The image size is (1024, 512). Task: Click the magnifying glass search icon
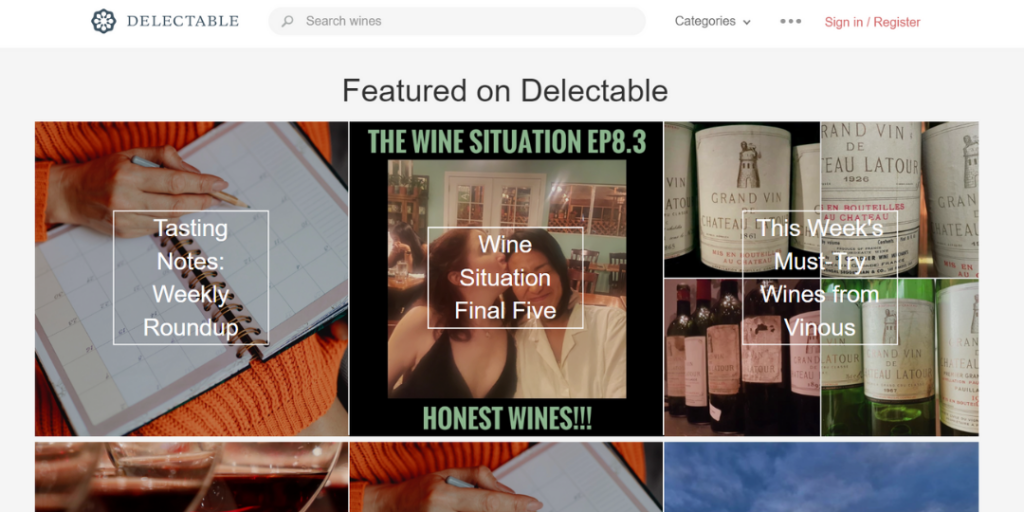(x=287, y=22)
